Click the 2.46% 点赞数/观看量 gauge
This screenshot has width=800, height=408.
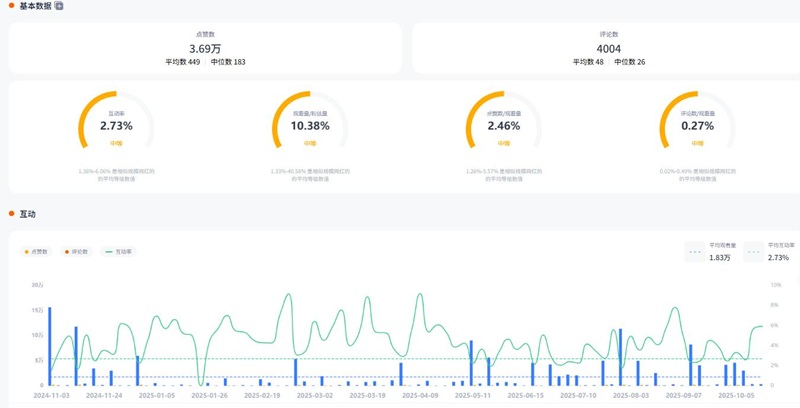pyautogui.click(x=504, y=125)
